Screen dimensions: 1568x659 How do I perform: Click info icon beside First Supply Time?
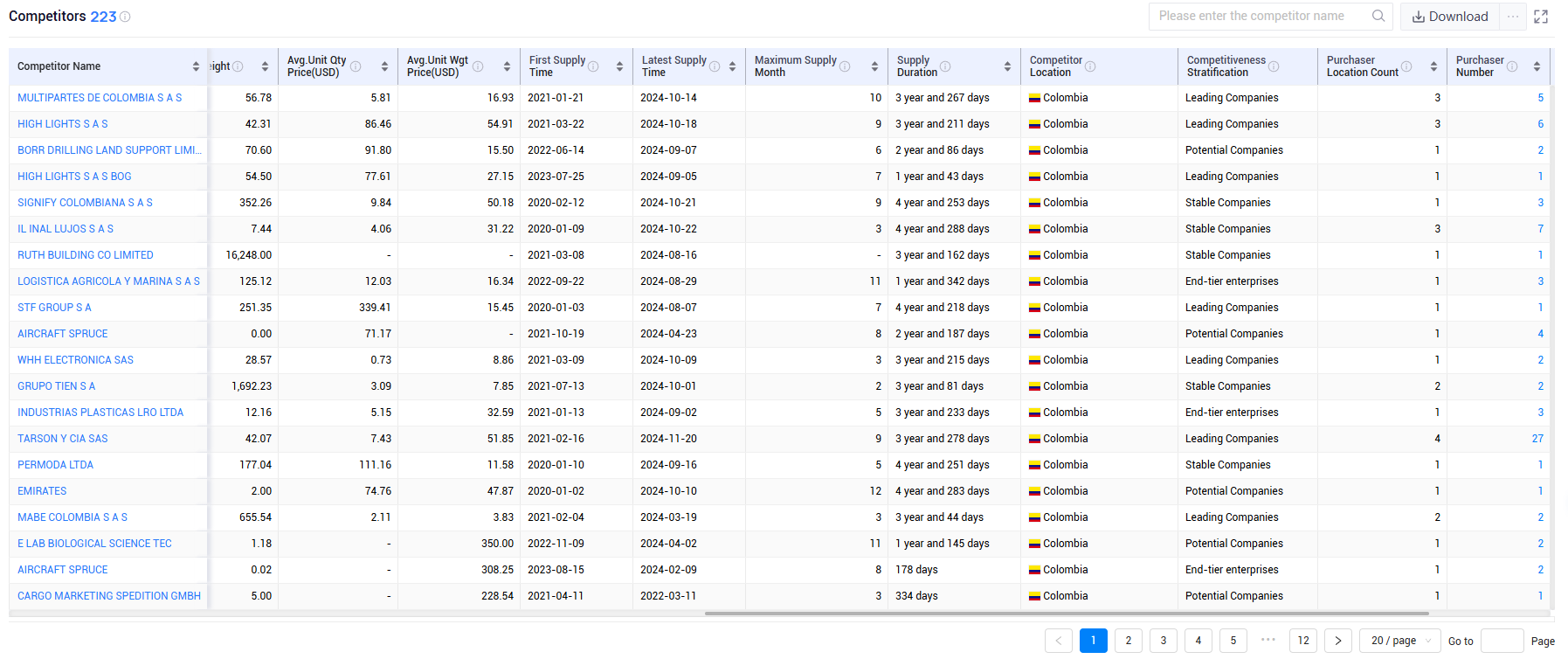593,66
